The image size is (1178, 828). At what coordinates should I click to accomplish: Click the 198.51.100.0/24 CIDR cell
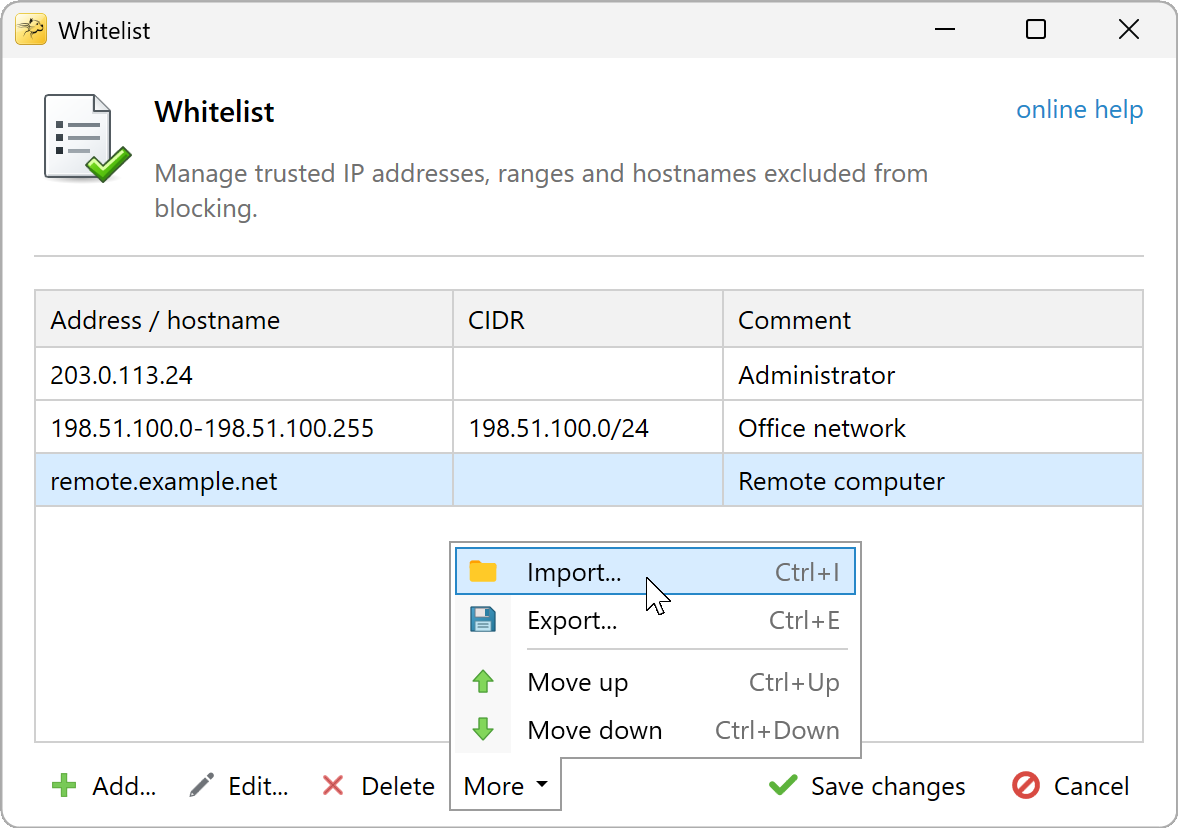pyautogui.click(x=587, y=428)
